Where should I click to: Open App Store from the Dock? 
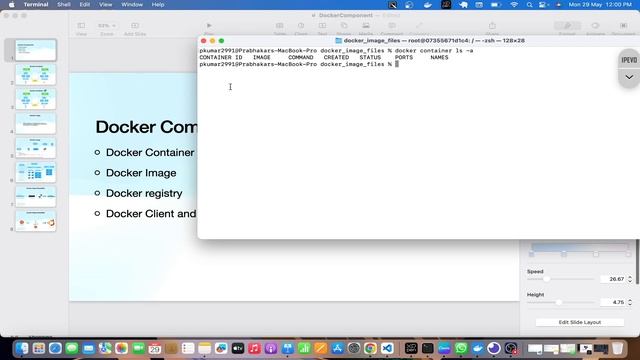coord(337,348)
